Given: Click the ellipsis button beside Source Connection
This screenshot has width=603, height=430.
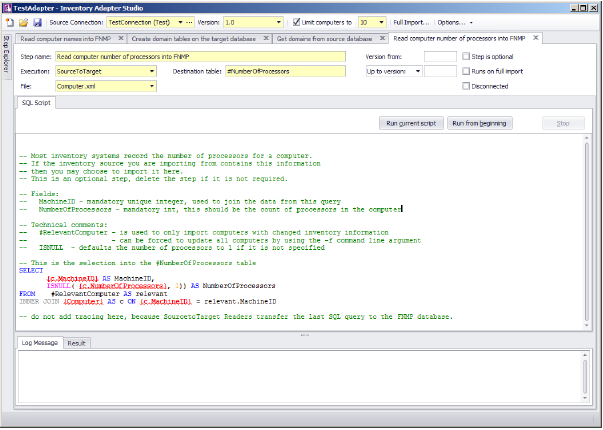Looking at the screenshot, I should point(188,21).
